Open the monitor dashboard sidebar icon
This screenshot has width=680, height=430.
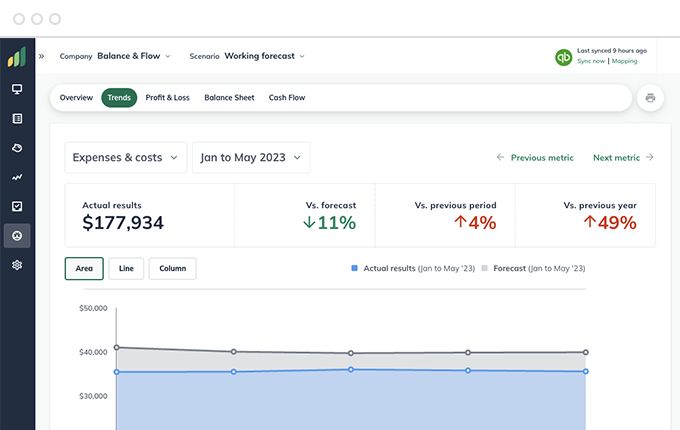click(x=17, y=89)
